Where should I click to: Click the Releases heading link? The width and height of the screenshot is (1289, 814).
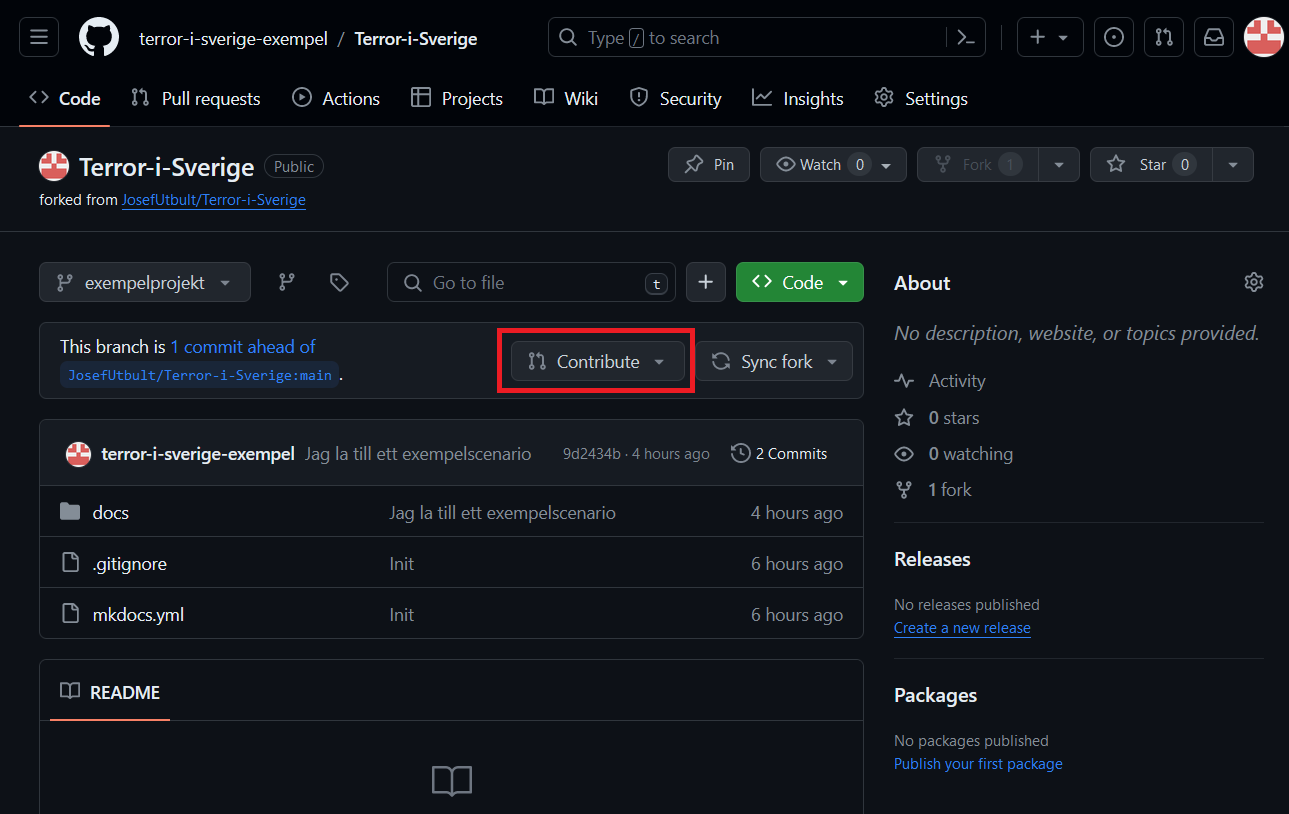[x=932, y=559]
